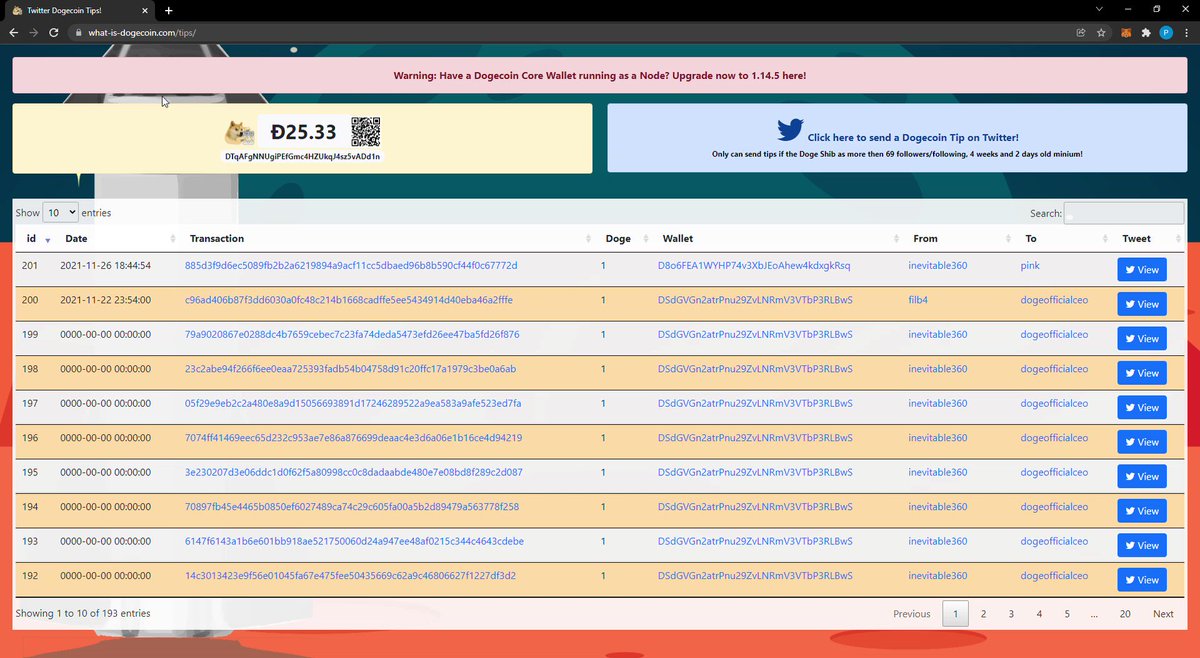Click the table Search input field
This screenshot has height=658, width=1200.
(x=1124, y=213)
